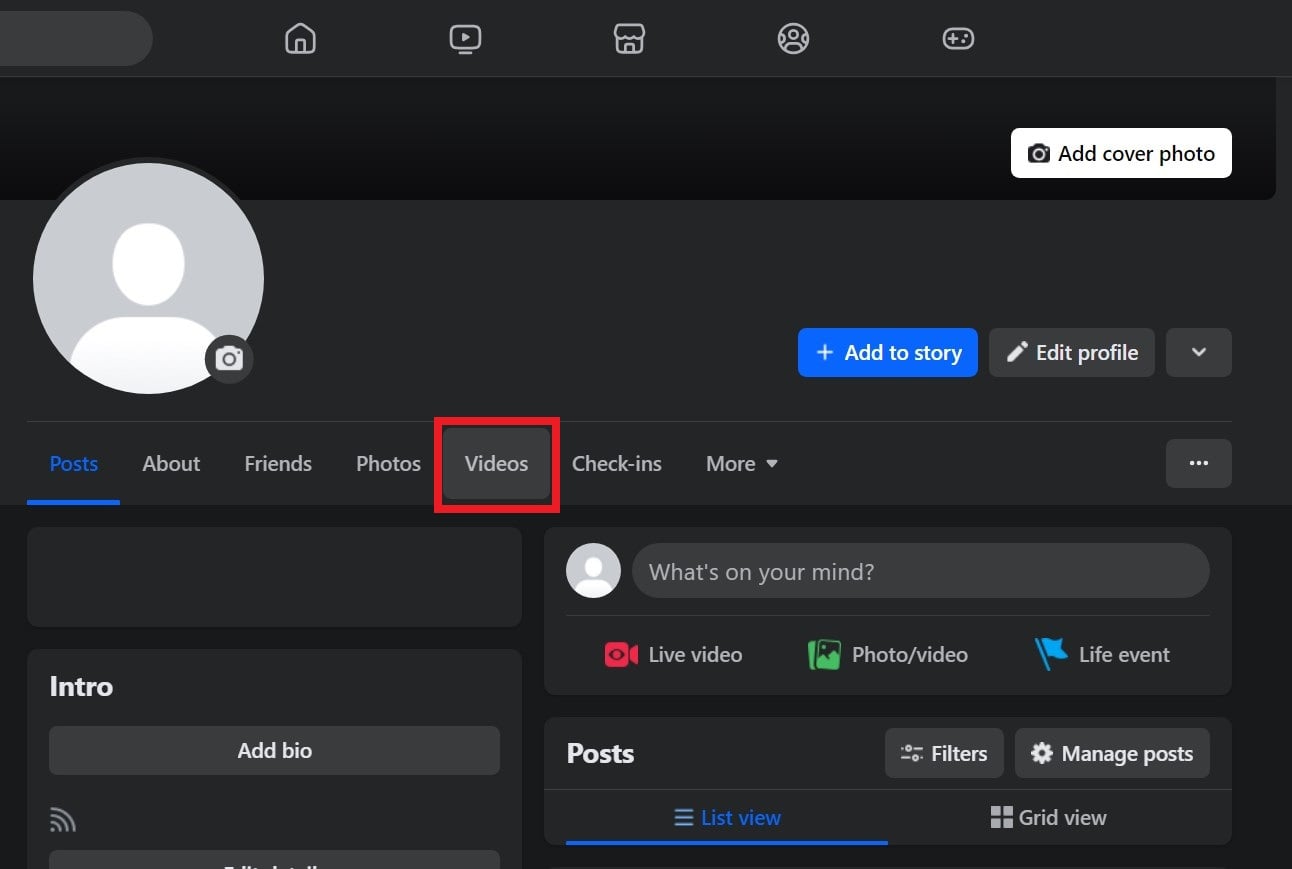
Task: Start a Live video
Action: coord(674,654)
